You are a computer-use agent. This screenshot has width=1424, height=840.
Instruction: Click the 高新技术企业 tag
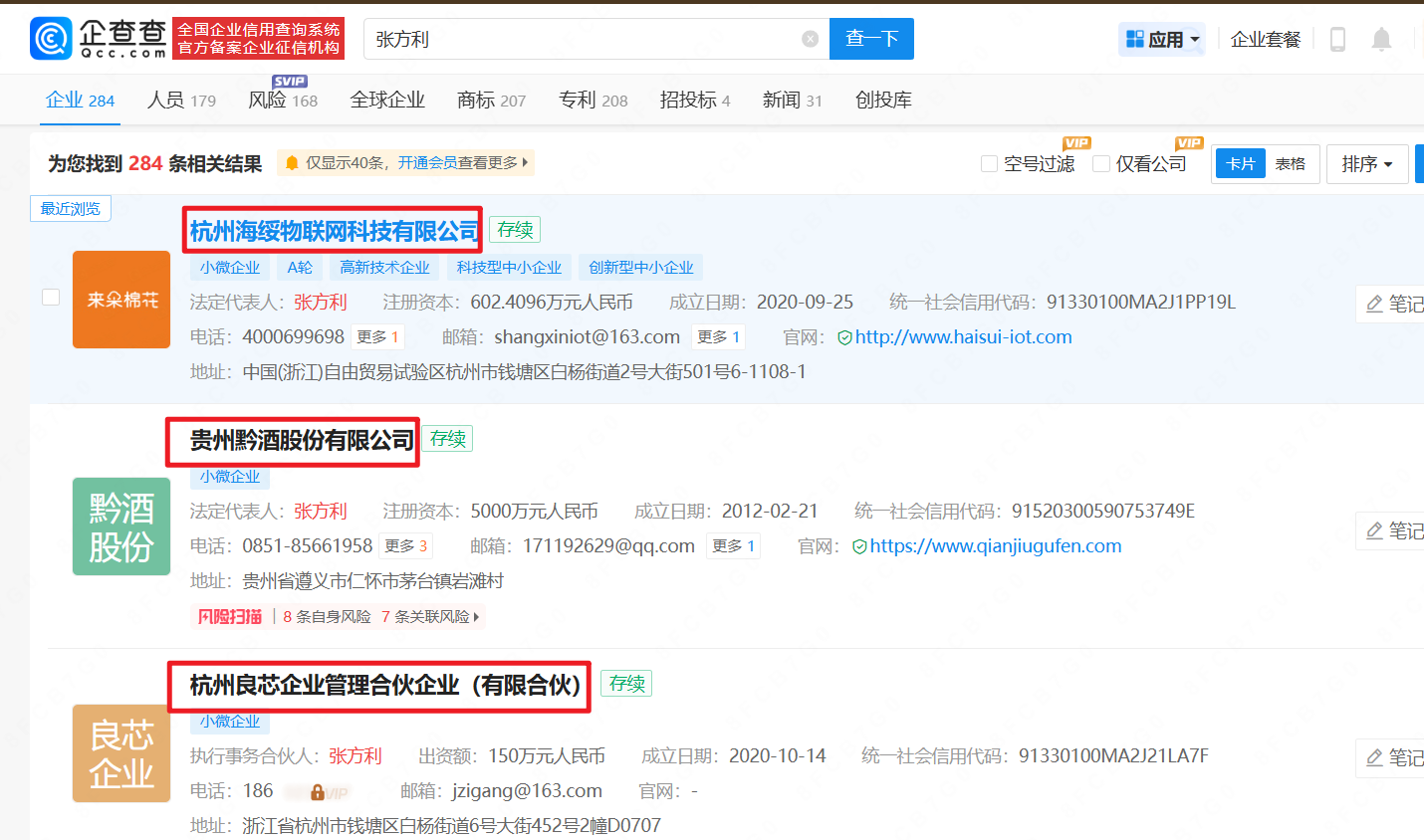click(384, 267)
